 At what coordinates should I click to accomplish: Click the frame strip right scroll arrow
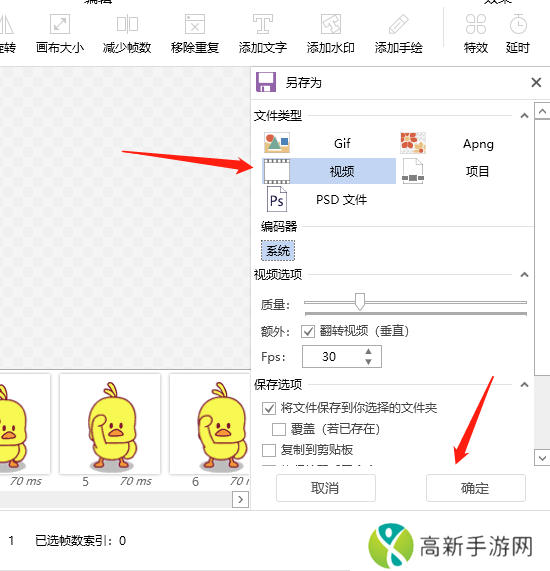point(240,500)
